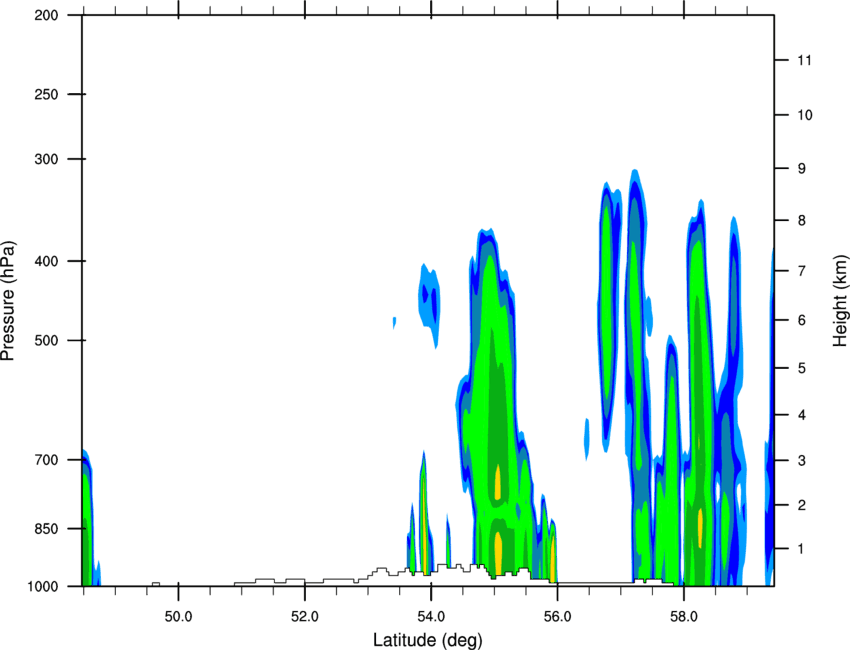The image size is (850, 650).
Task: Click the 300 pressure tick label
Action: point(47,159)
